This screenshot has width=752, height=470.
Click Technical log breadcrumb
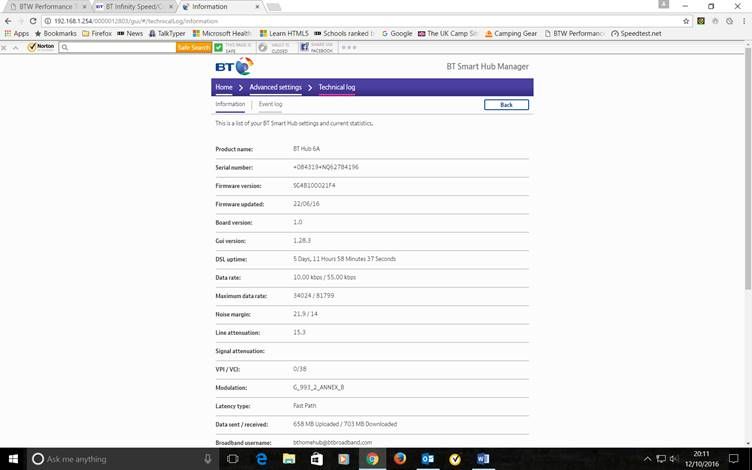coord(337,87)
